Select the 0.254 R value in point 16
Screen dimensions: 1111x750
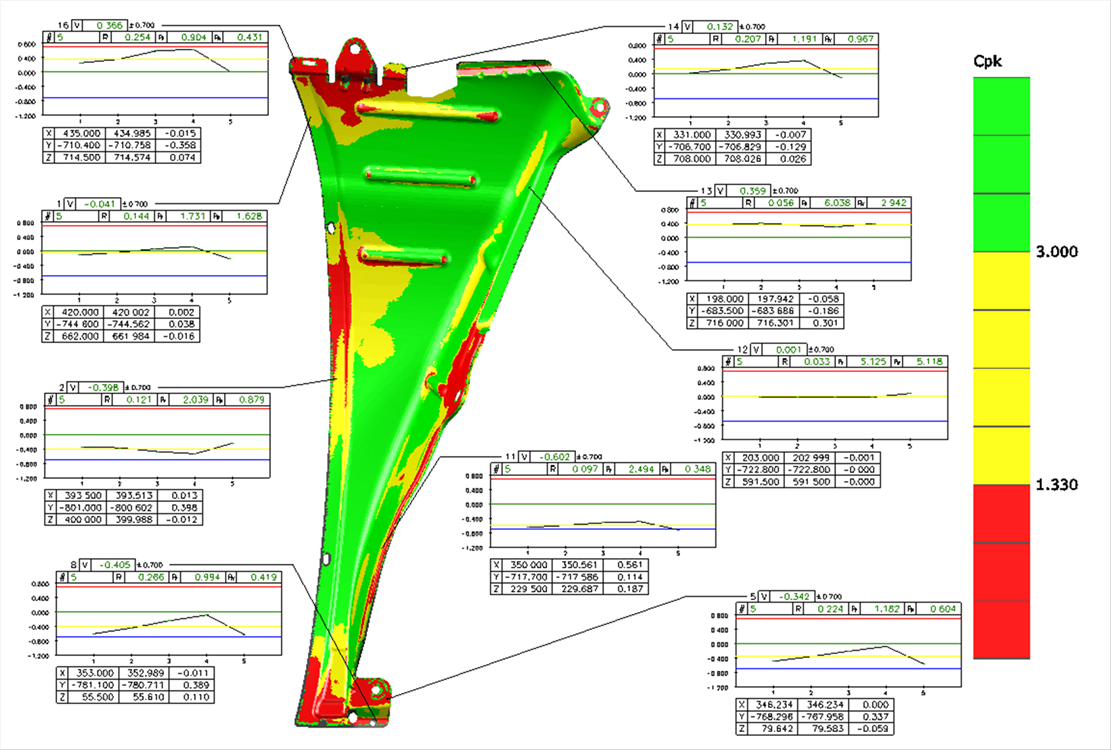(137, 36)
